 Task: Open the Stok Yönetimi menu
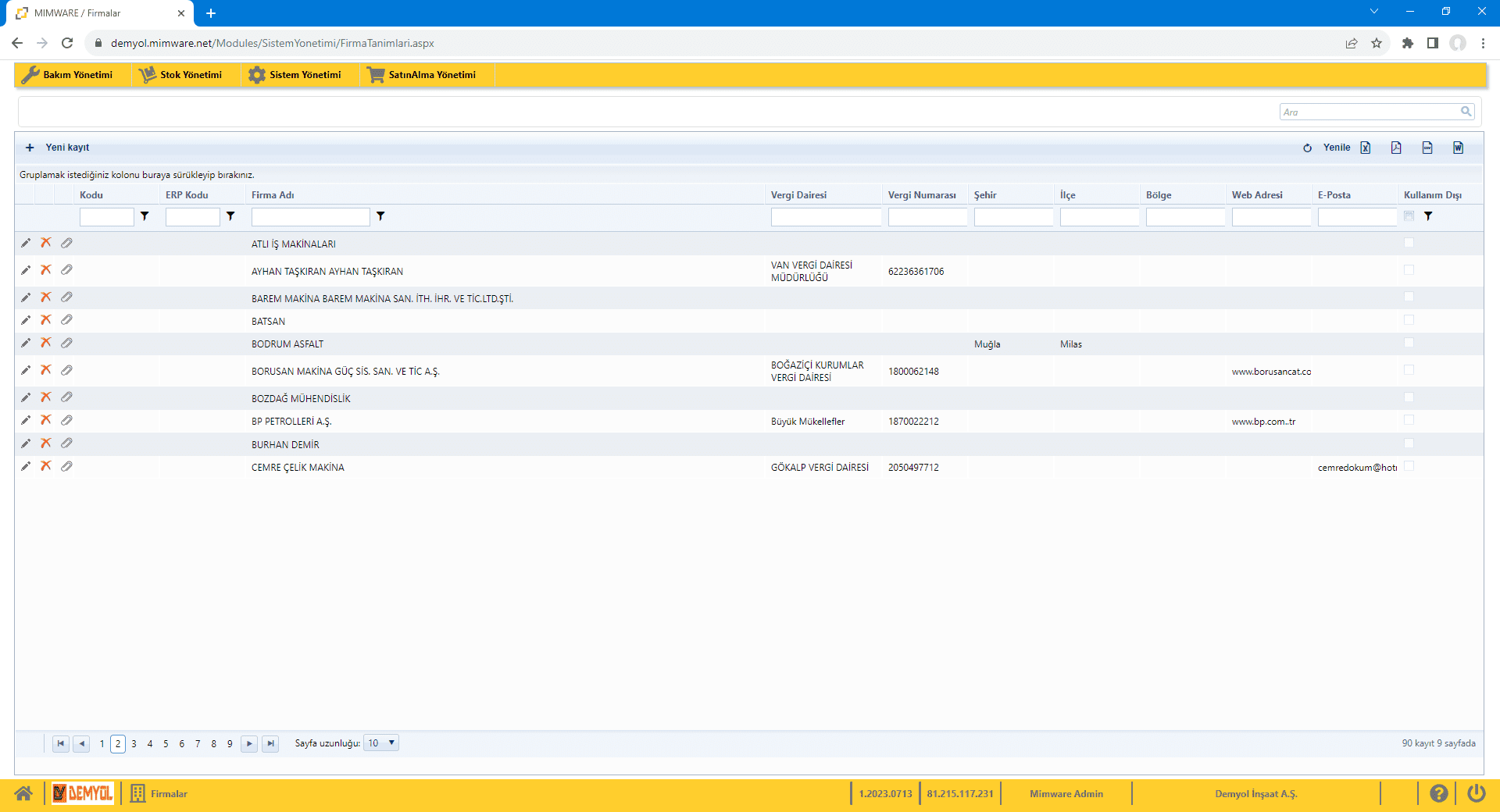[x=181, y=75]
